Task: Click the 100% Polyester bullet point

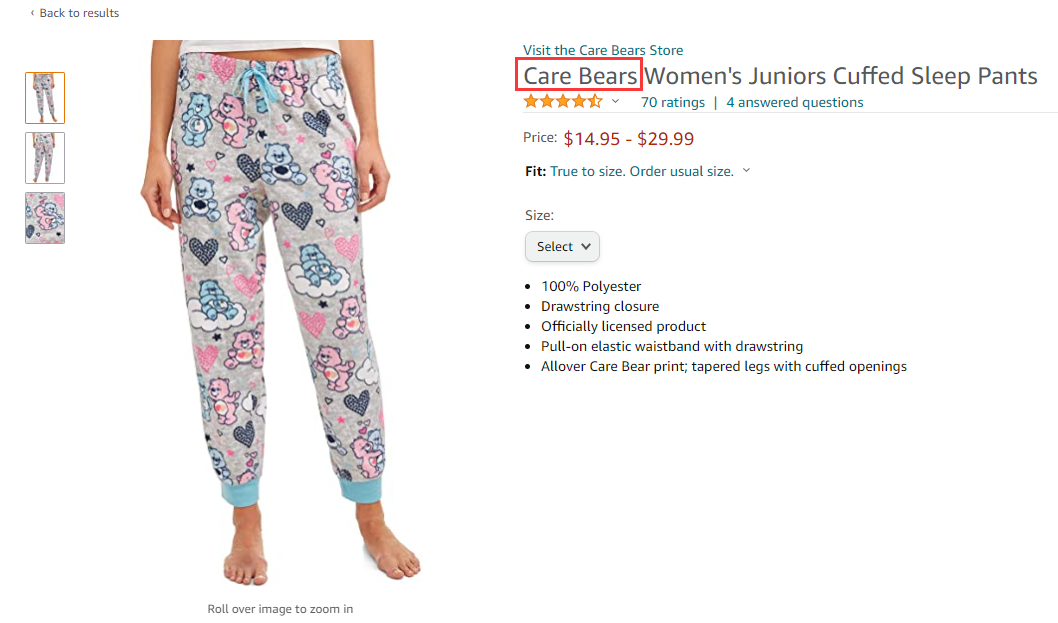Action: click(x=591, y=286)
